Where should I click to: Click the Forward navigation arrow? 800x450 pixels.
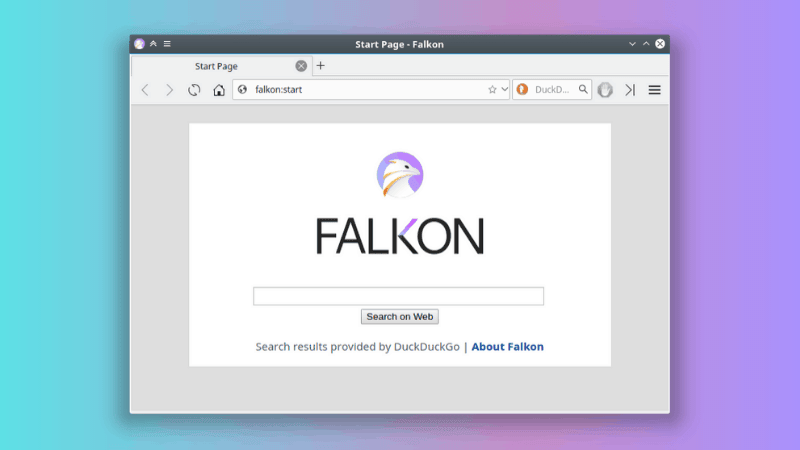click(169, 90)
